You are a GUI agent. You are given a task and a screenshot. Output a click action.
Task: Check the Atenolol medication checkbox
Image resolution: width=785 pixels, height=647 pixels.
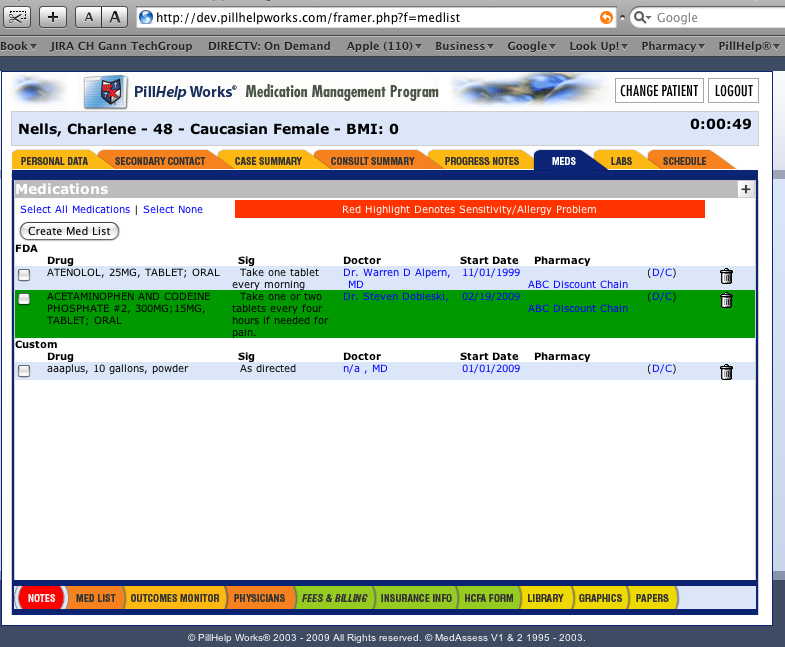(x=24, y=275)
